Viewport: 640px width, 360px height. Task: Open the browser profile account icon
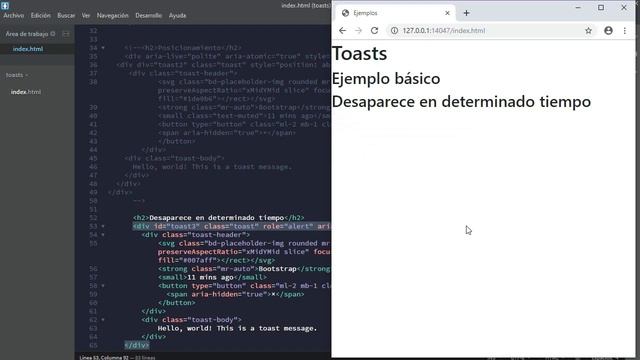point(608,31)
